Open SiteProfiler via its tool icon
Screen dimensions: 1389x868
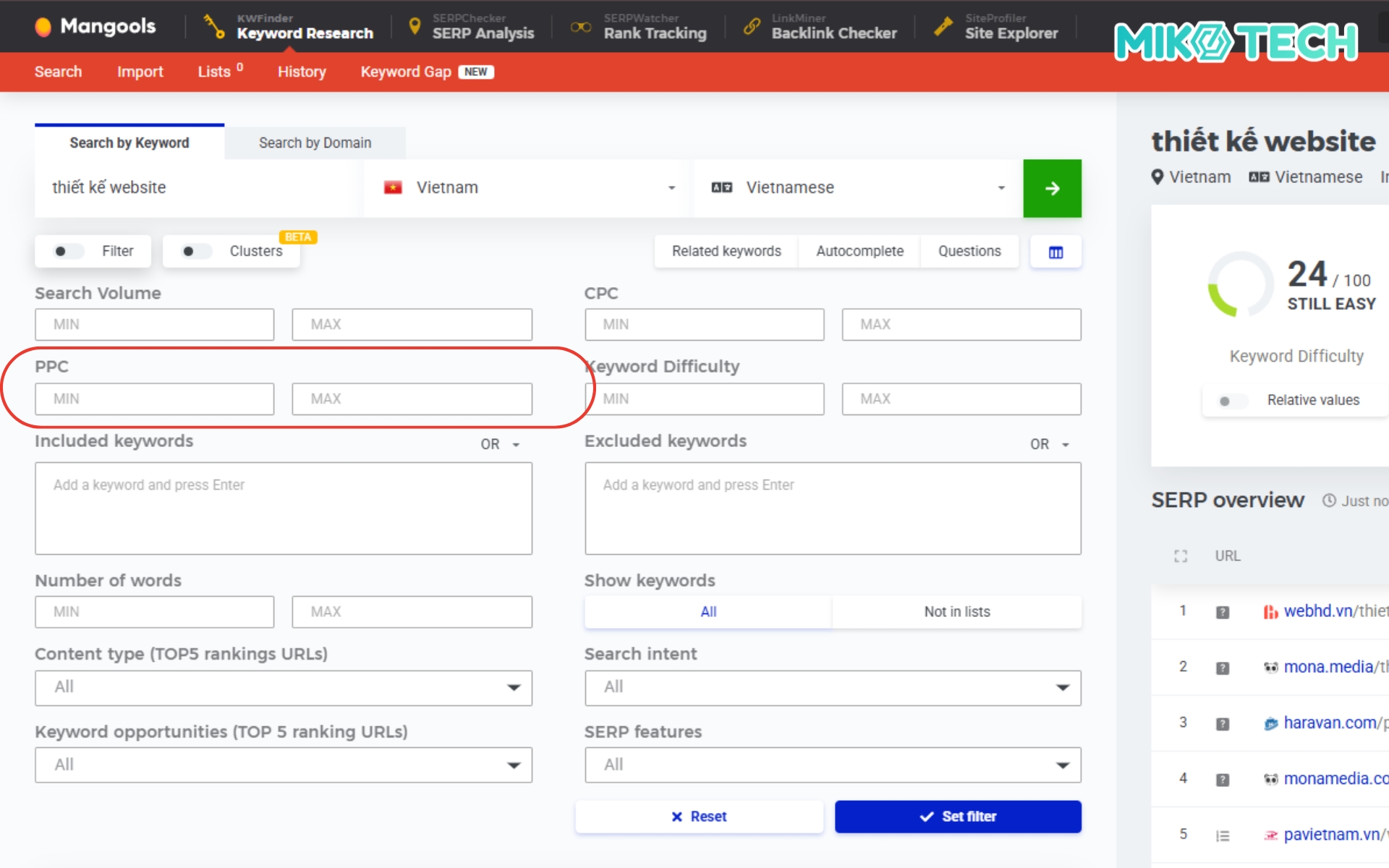(944, 26)
